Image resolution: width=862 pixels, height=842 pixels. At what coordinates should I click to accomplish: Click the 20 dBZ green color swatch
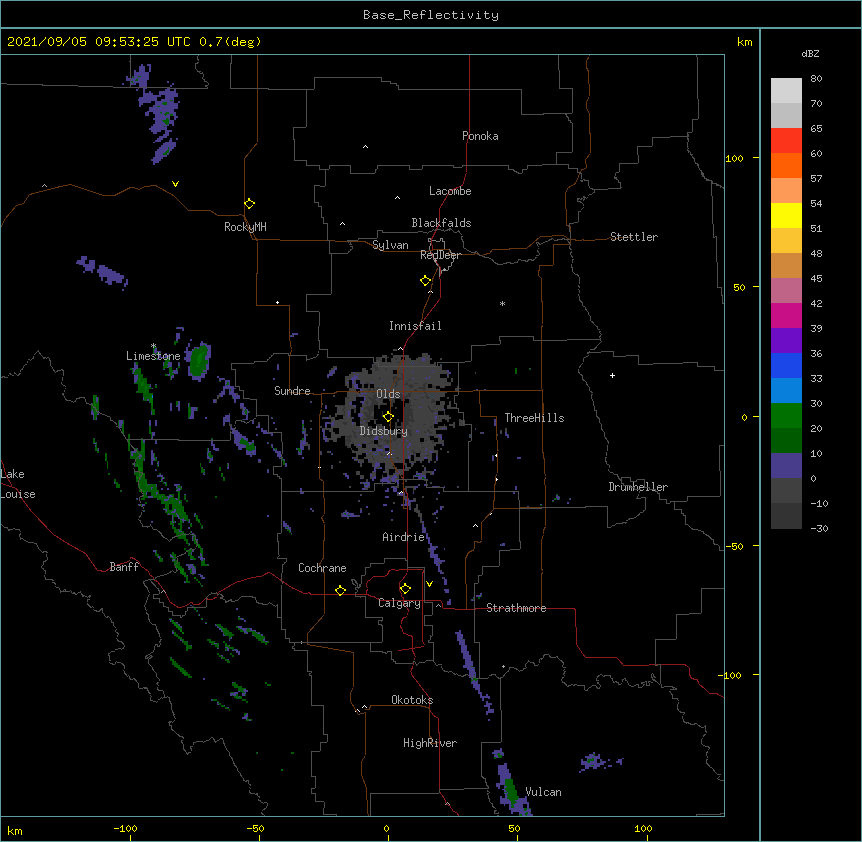[x=786, y=416]
